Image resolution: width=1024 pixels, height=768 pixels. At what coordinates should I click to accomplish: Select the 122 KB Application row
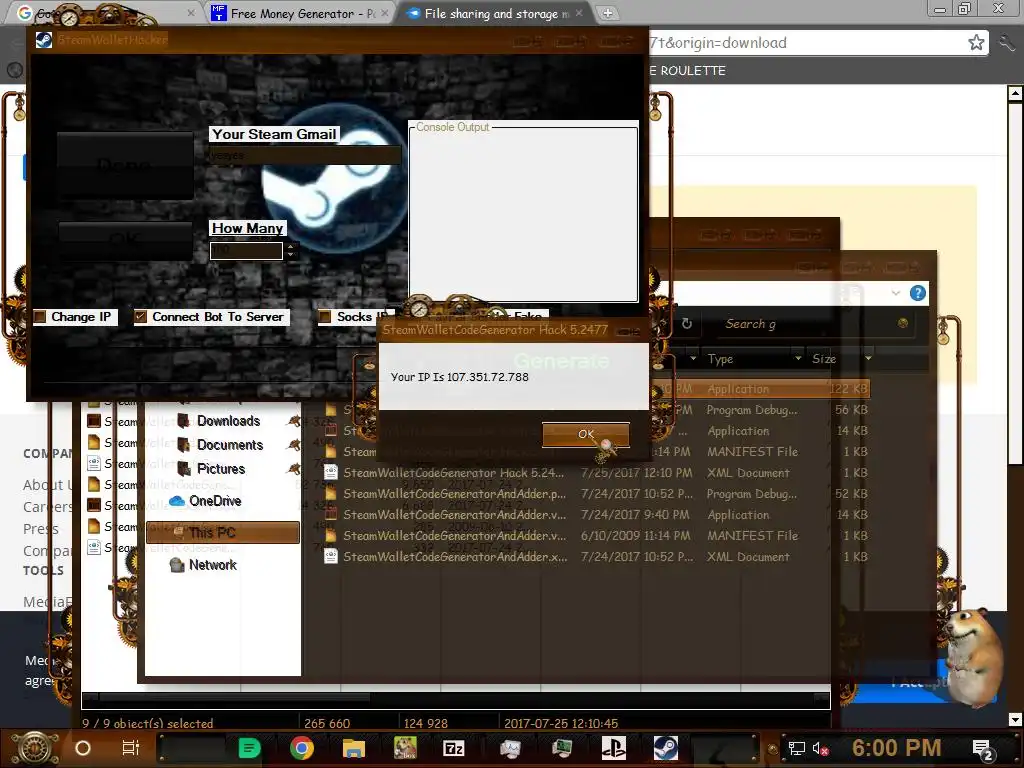(x=759, y=389)
